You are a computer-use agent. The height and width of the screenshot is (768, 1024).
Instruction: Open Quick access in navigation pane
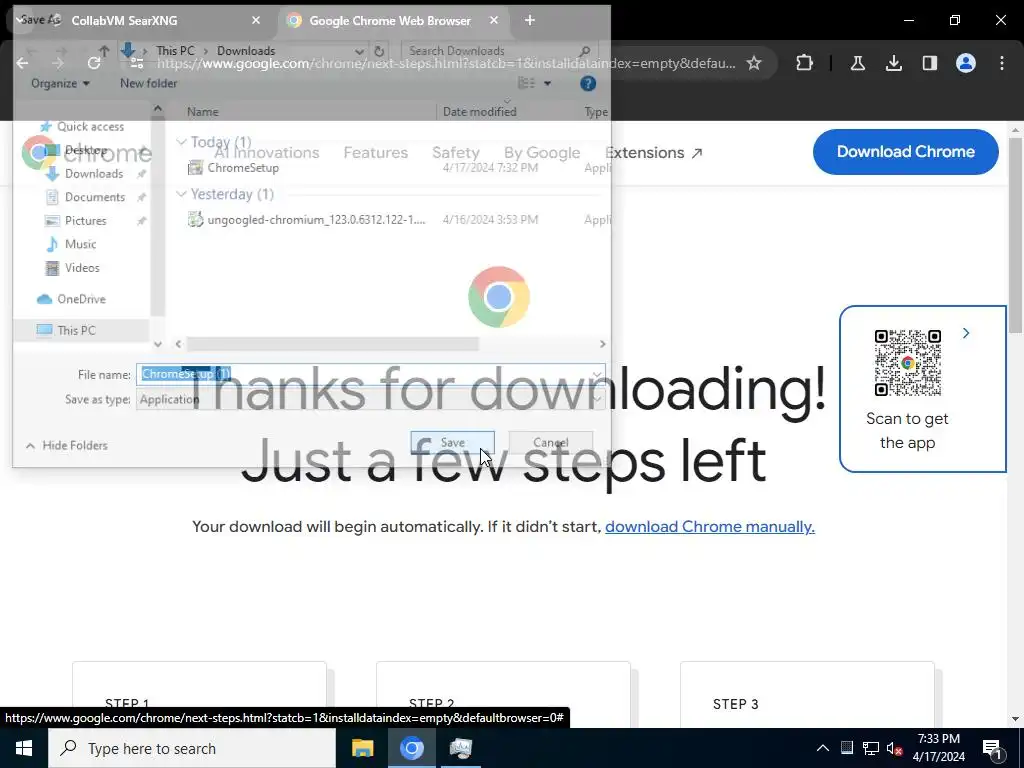(82, 126)
